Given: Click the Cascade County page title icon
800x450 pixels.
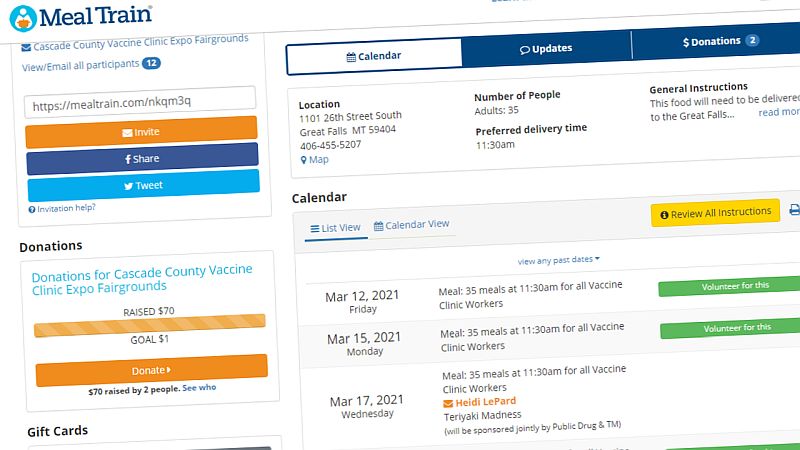Looking at the screenshot, I should [26, 46].
